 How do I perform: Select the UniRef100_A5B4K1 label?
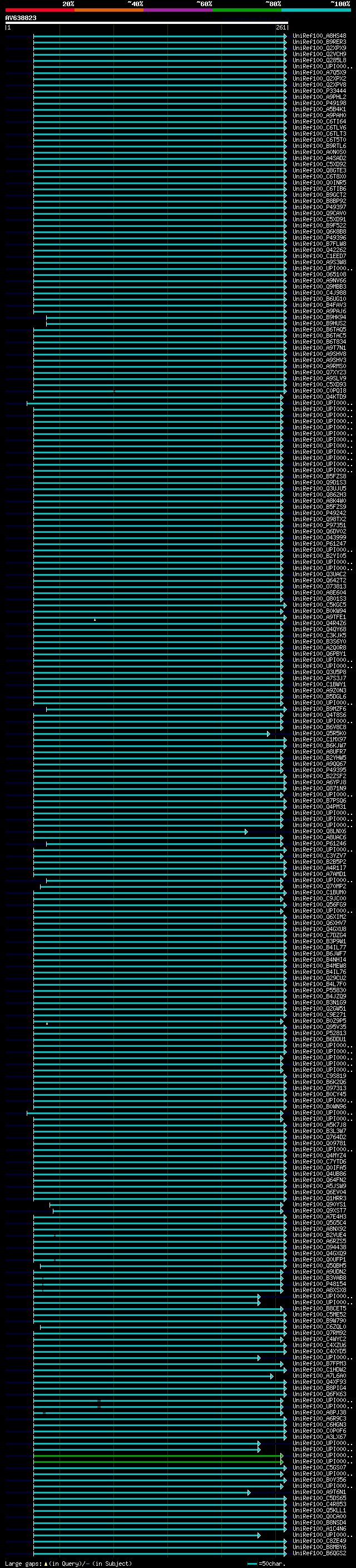click(319, 109)
